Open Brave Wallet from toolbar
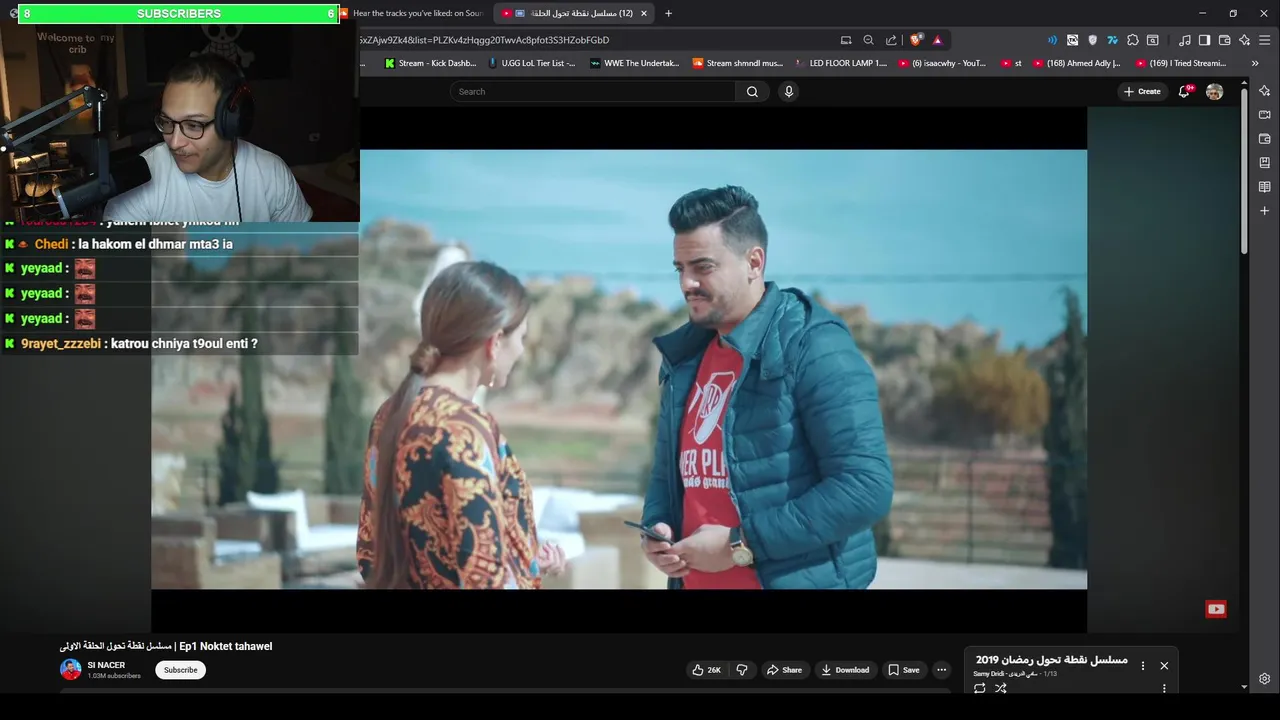 (x=1224, y=40)
